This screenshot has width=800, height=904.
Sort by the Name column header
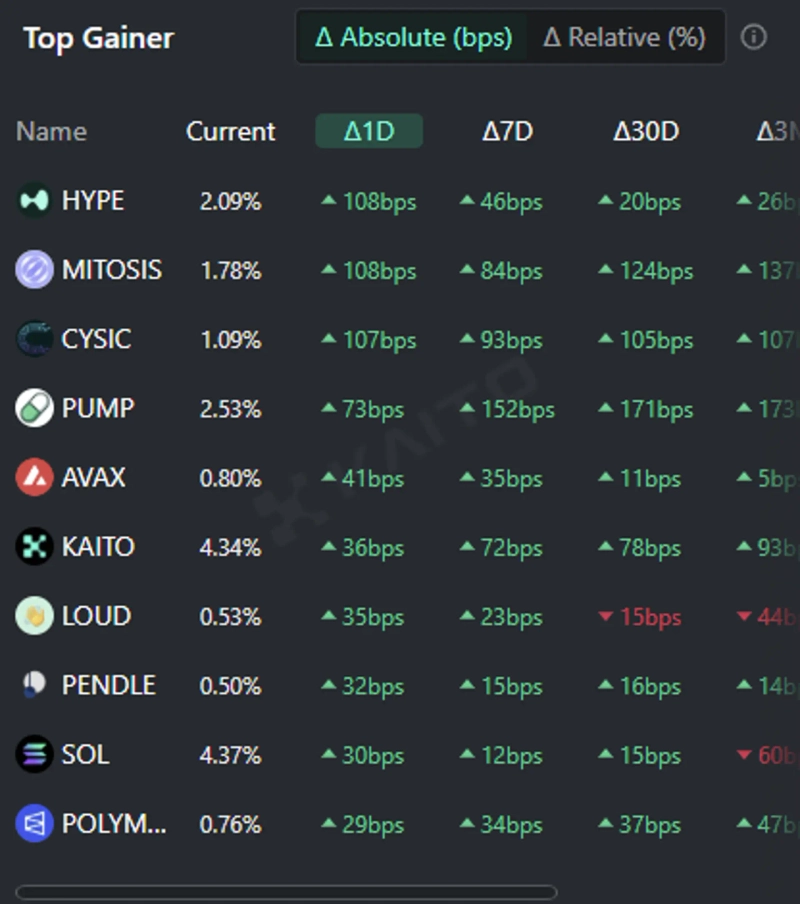(51, 131)
